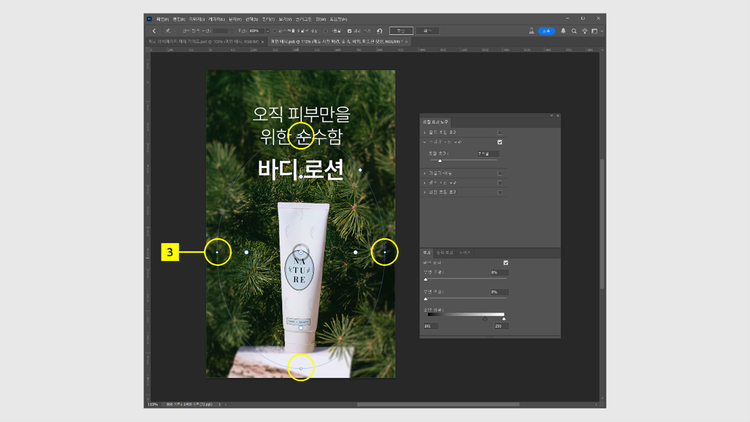The width and height of the screenshot is (750, 422).
Task: Open the 이미지 (Image) menu
Action: pyautogui.click(x=197, y=20)
